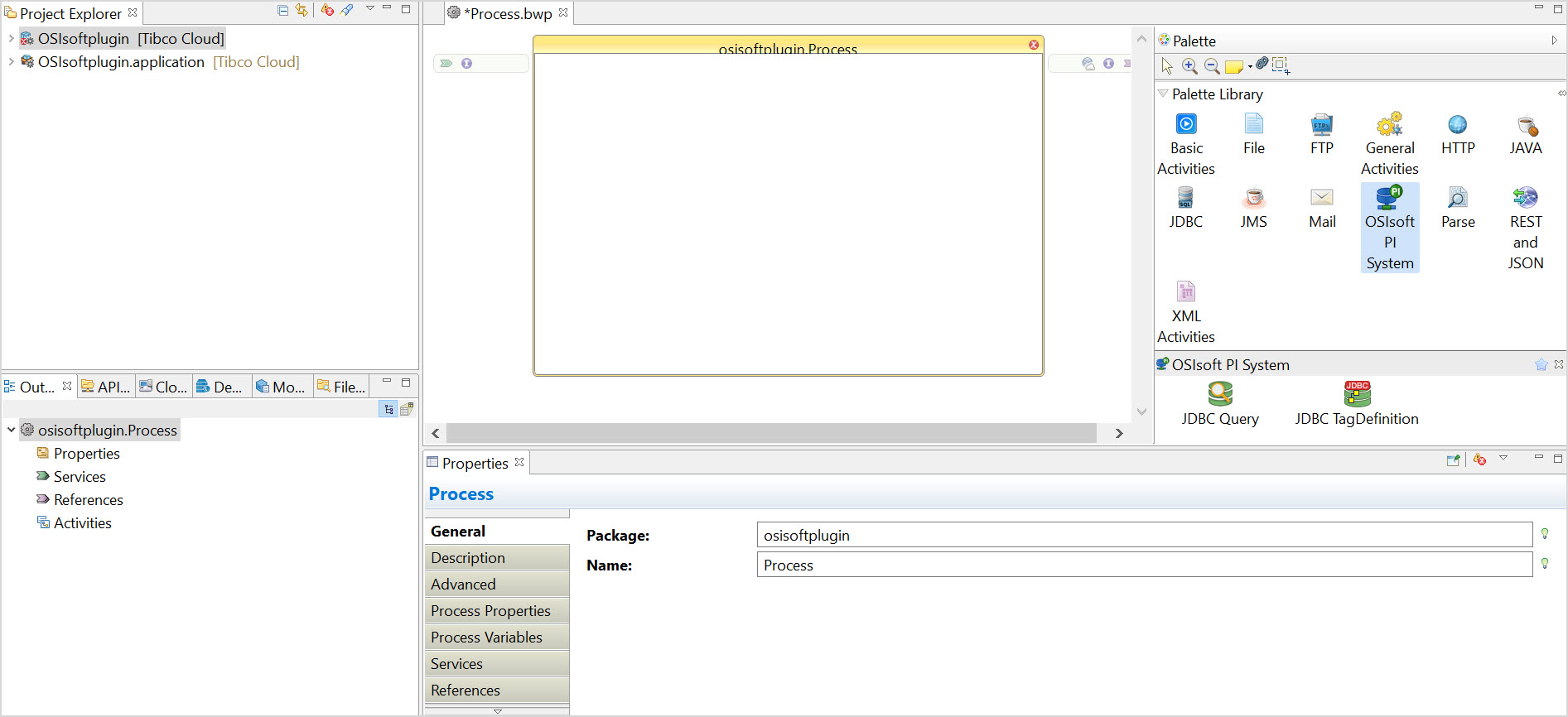Collapse all in Project Explorer
The width and height of the screenshot is (1568, 717).
point(282,11)
